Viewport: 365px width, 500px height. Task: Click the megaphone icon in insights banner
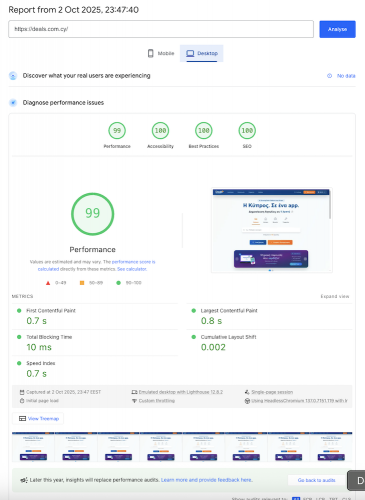coord(24,480)
